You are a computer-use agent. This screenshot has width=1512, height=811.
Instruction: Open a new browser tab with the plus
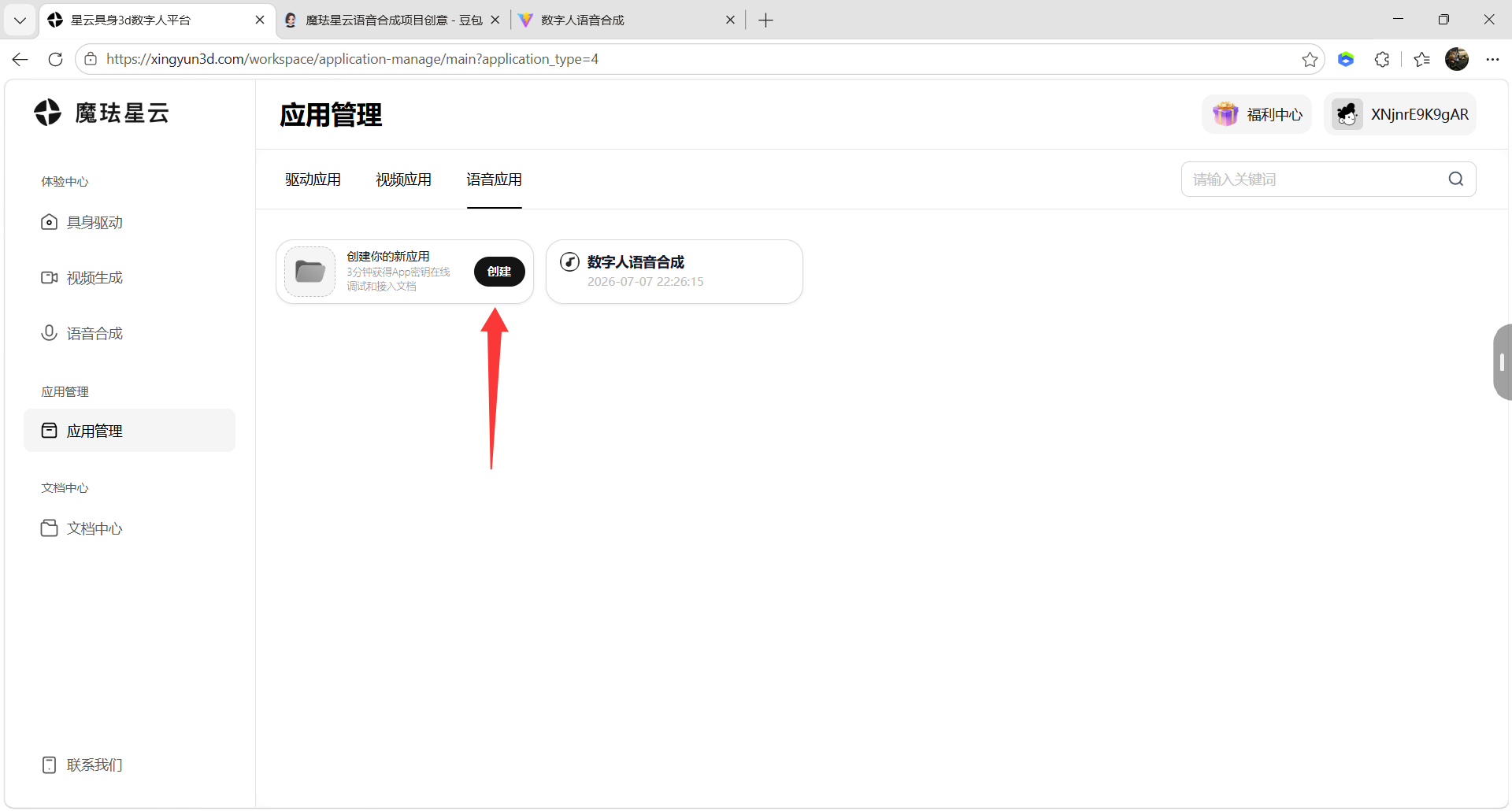coord(765,20)
